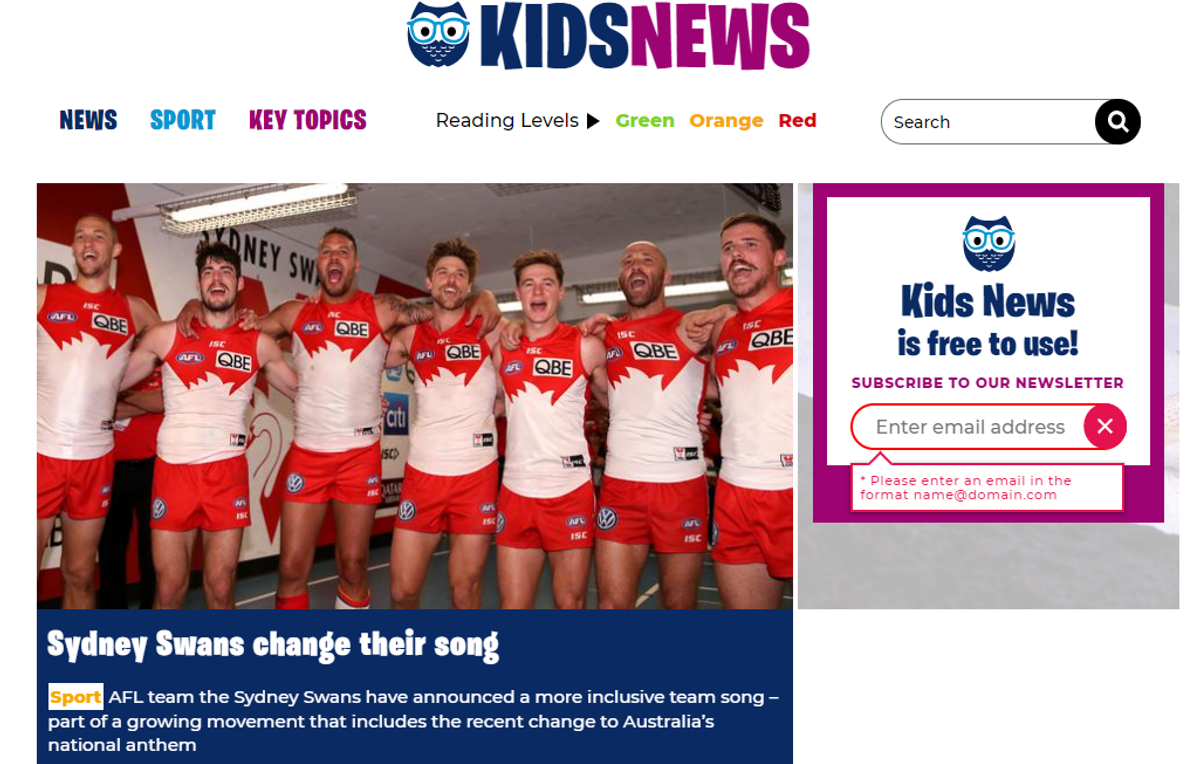Focus the Search text field
Image resolution: width=1200 pixels, height=764 pixels.
pos(988,122)
